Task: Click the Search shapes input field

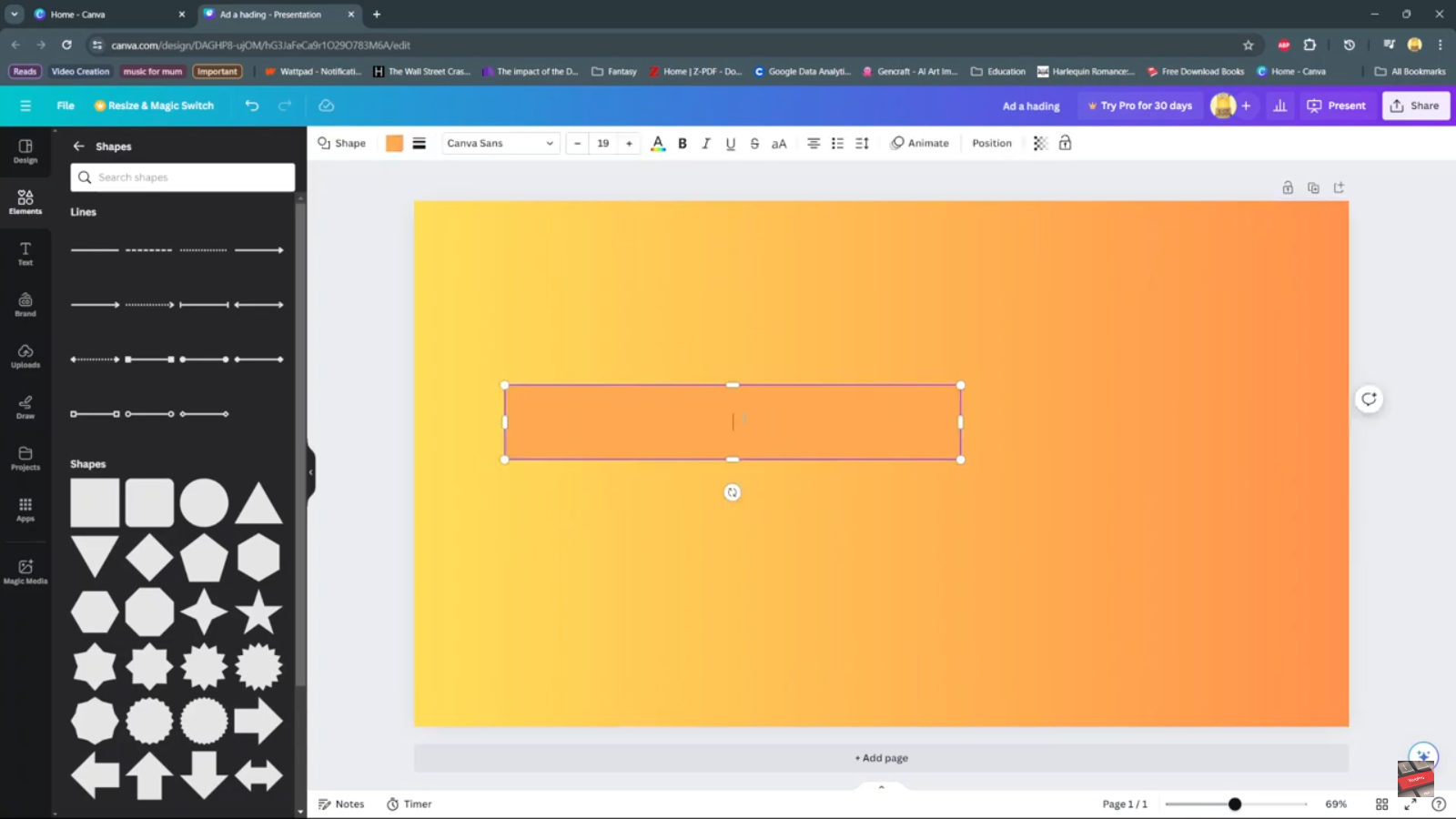Action: 183,177
